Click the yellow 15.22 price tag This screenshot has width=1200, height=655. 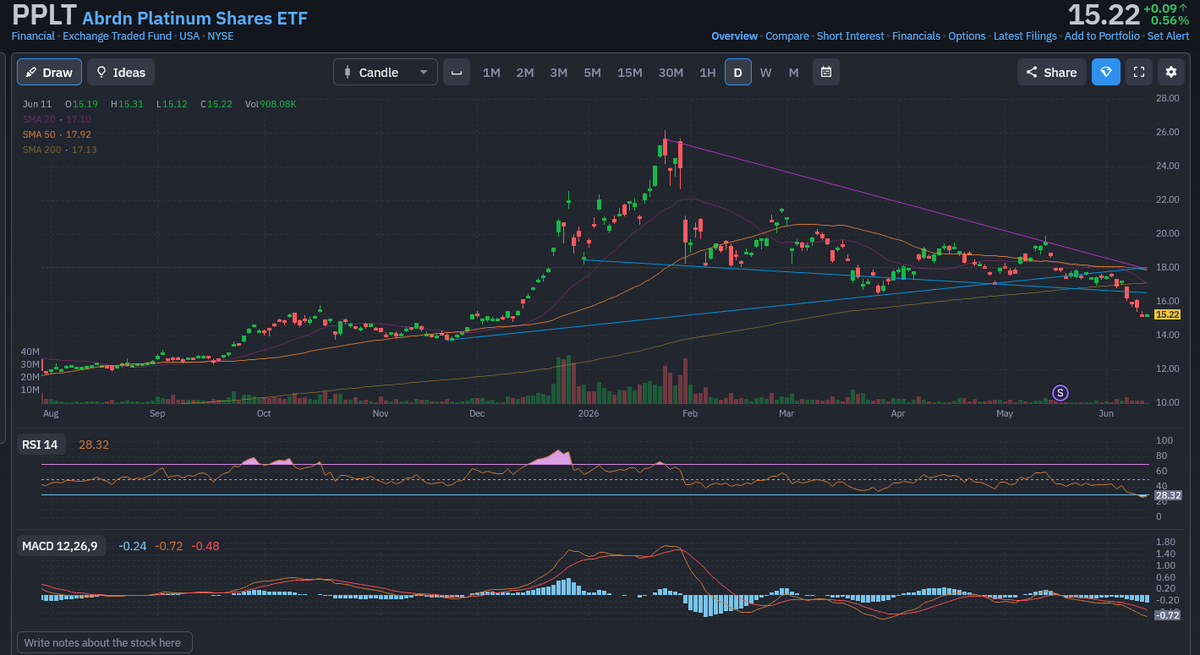[1168, 314]
